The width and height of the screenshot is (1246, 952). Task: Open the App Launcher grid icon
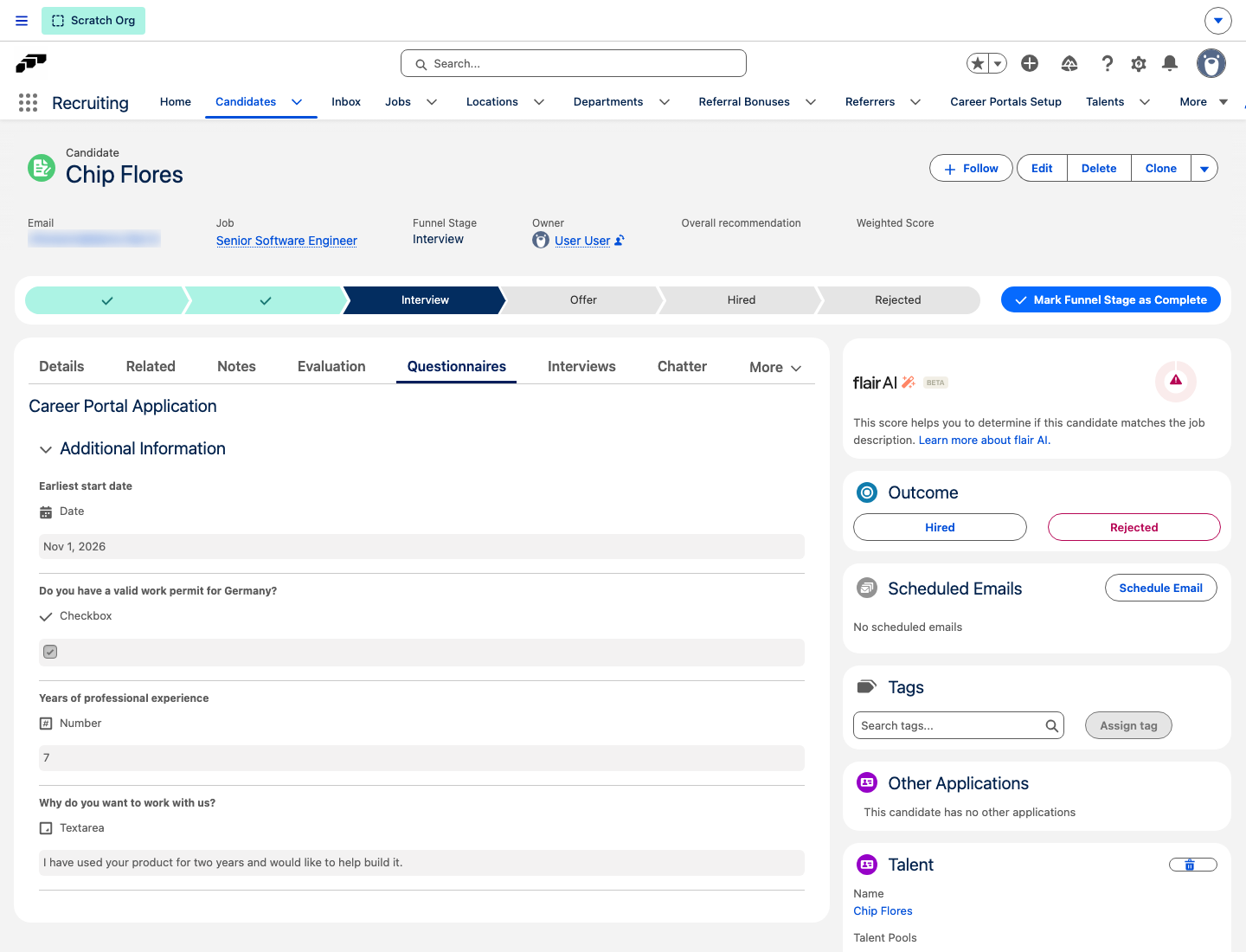pos(28,103)
